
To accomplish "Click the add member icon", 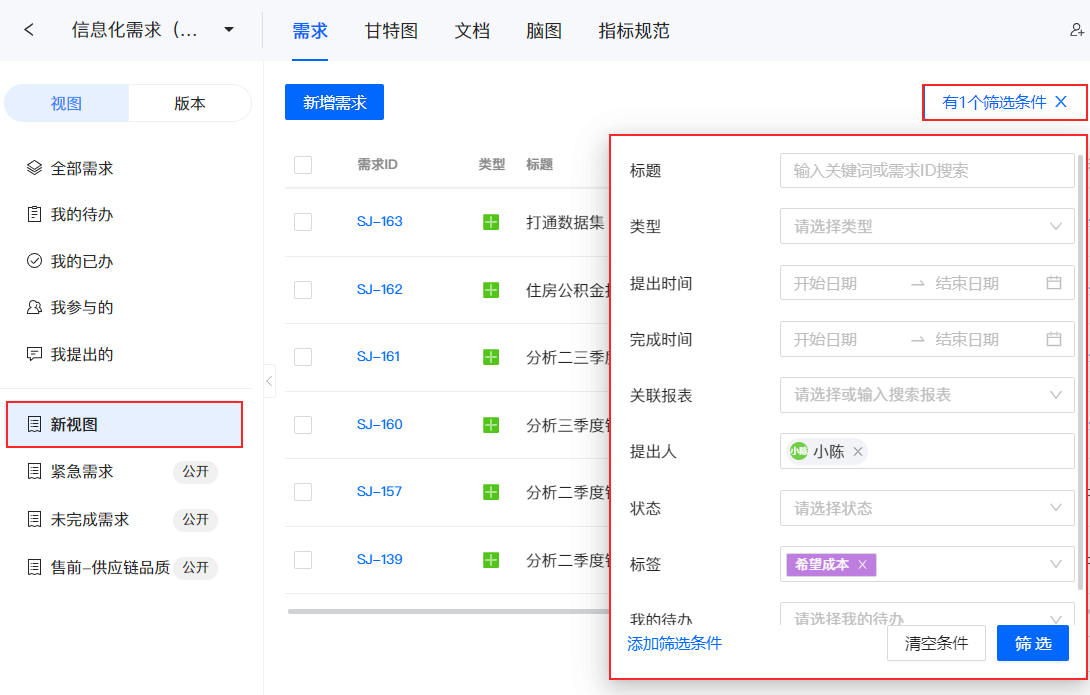I will coord(1076,31).
